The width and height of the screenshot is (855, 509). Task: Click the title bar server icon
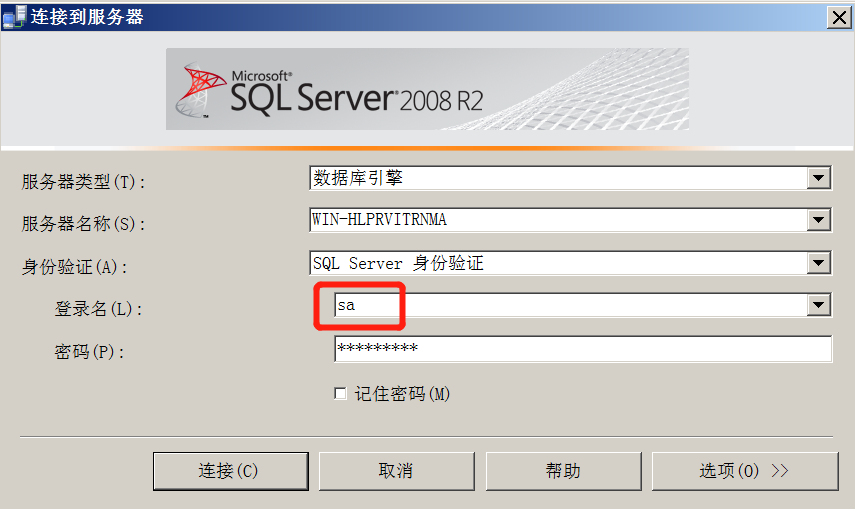point(14,16)
